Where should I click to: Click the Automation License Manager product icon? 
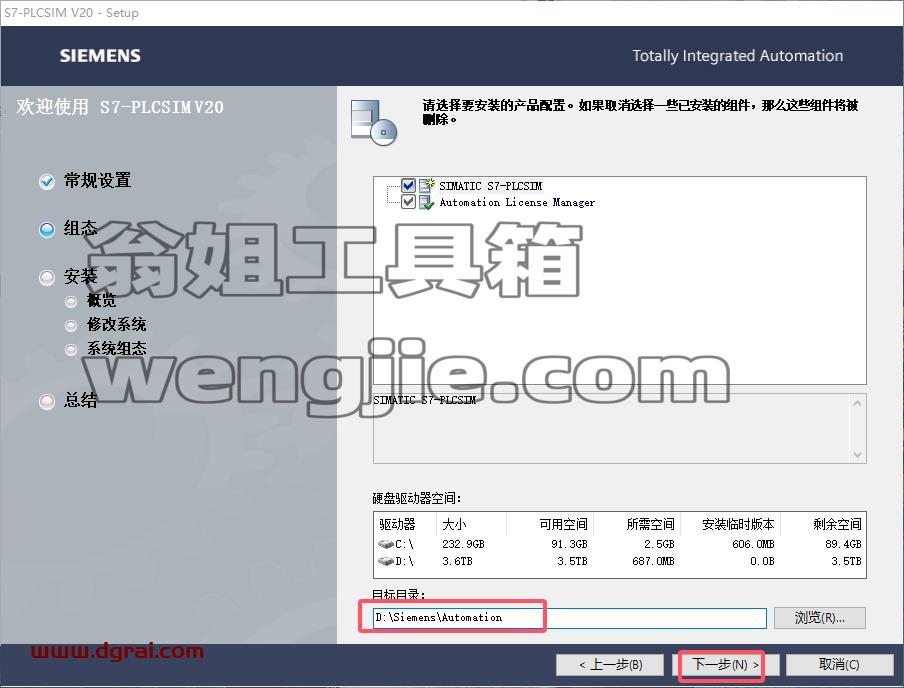[x=427, y=202]
